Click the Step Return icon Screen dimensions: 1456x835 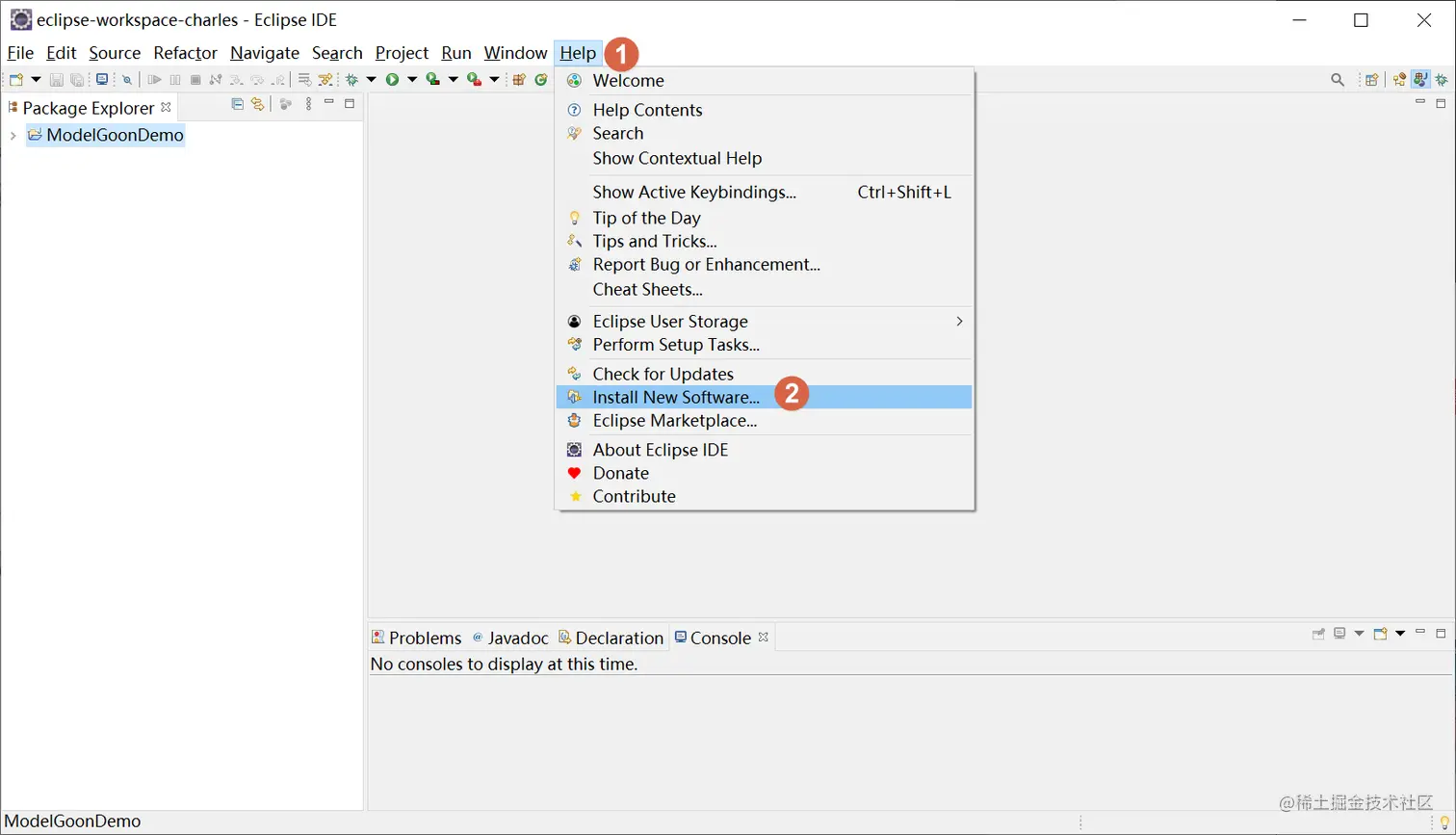coord(277,80)
